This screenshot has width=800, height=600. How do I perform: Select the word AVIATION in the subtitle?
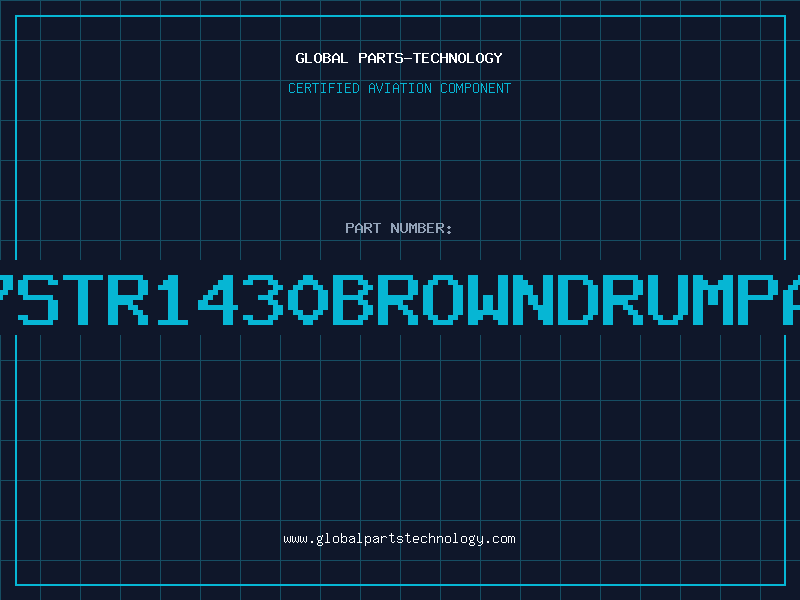pyautogui.click(x=400, y=88)
